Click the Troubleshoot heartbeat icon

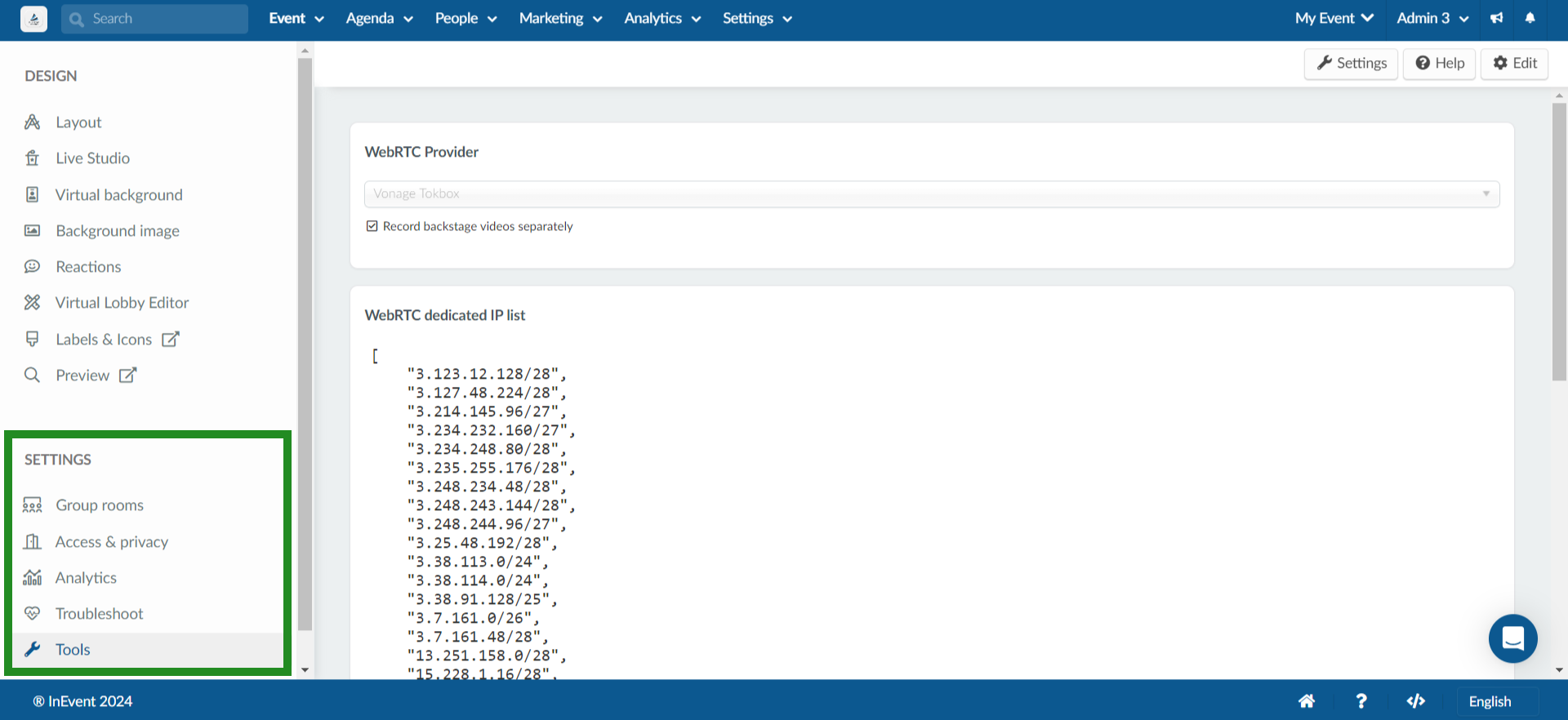(32, 613)
